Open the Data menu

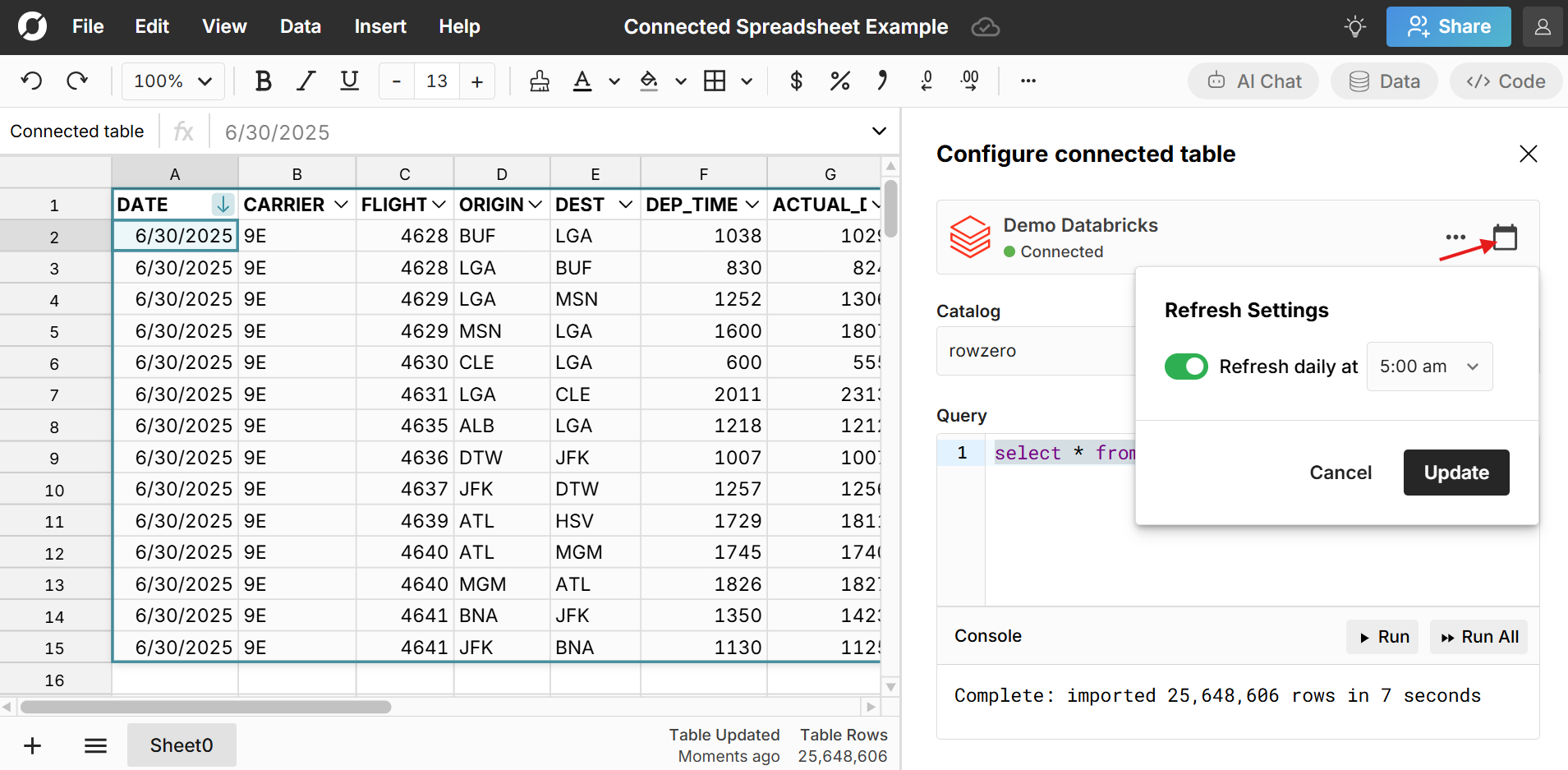click(300, 26)
